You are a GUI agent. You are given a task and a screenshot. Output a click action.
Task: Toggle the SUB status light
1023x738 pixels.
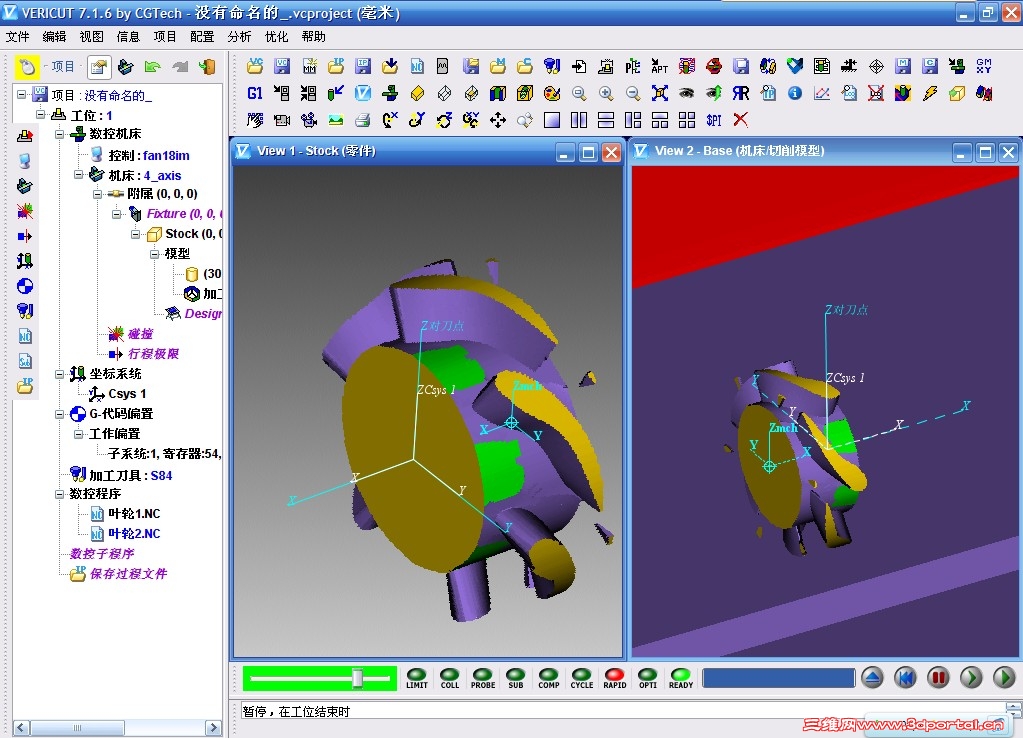tap(515, 677)
